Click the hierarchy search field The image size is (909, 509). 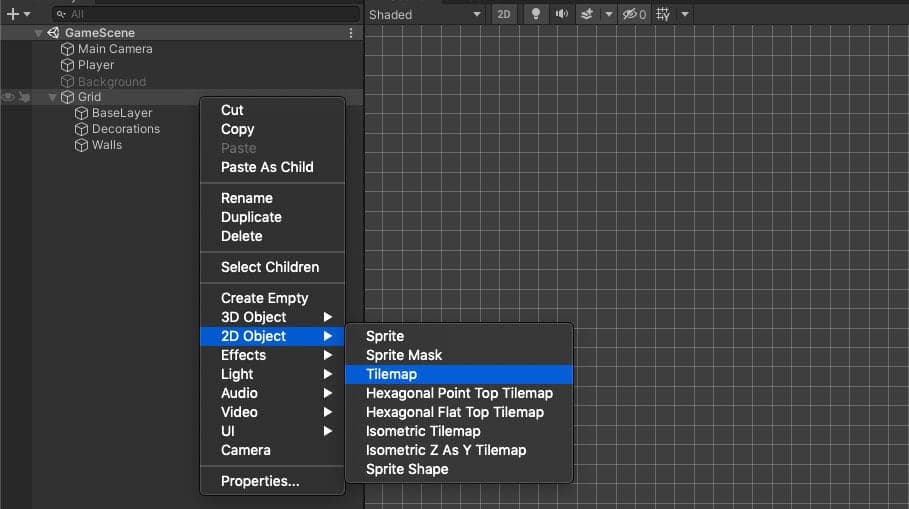tap(205, 14)
